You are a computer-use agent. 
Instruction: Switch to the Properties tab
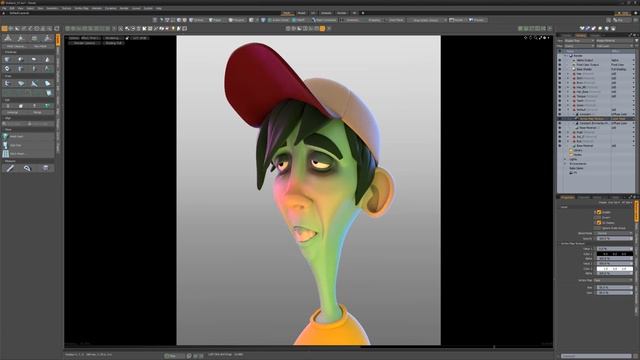pyautogui.click(x=568, y=197)
